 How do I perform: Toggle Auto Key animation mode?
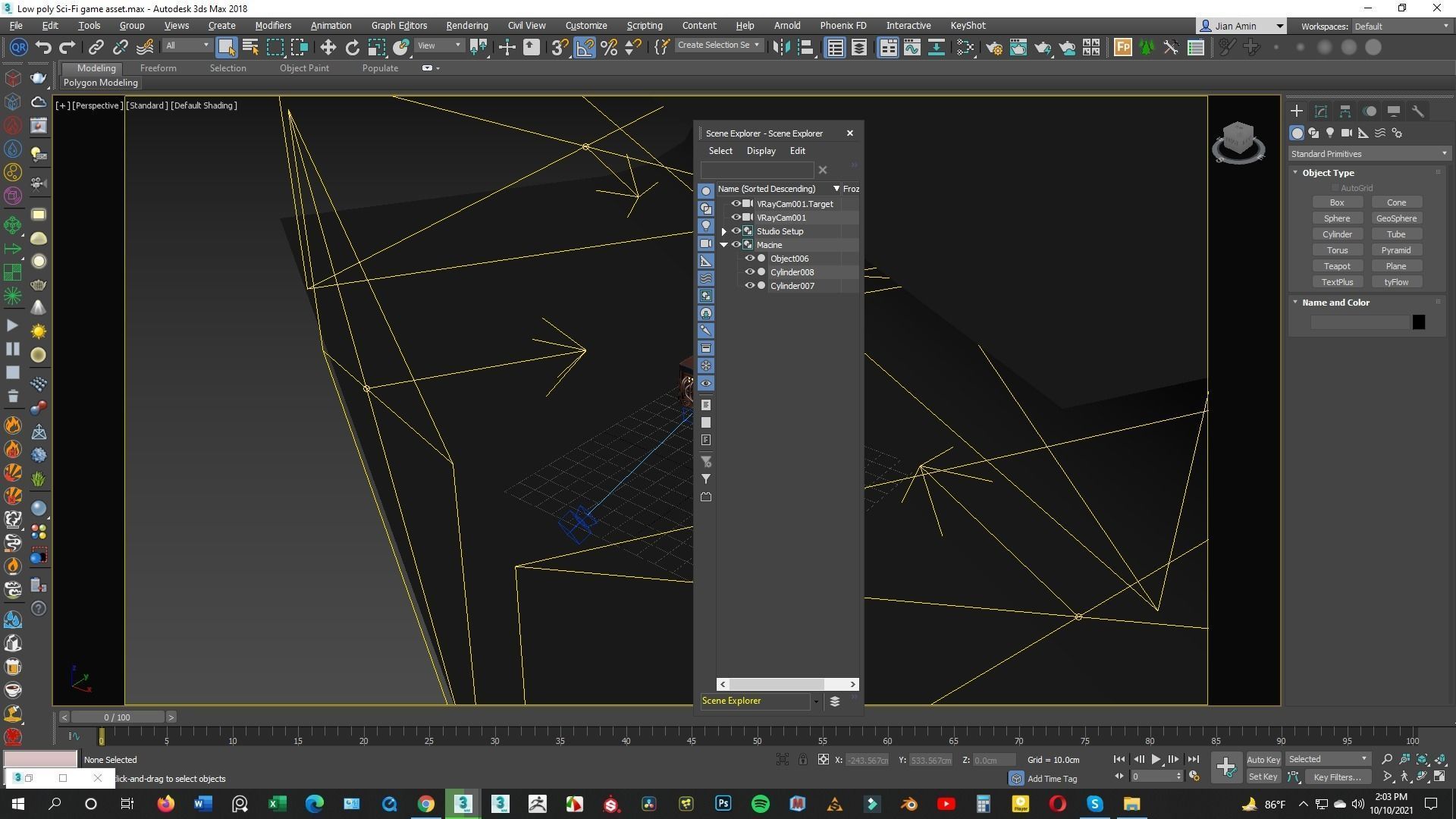pos(1263,759)
